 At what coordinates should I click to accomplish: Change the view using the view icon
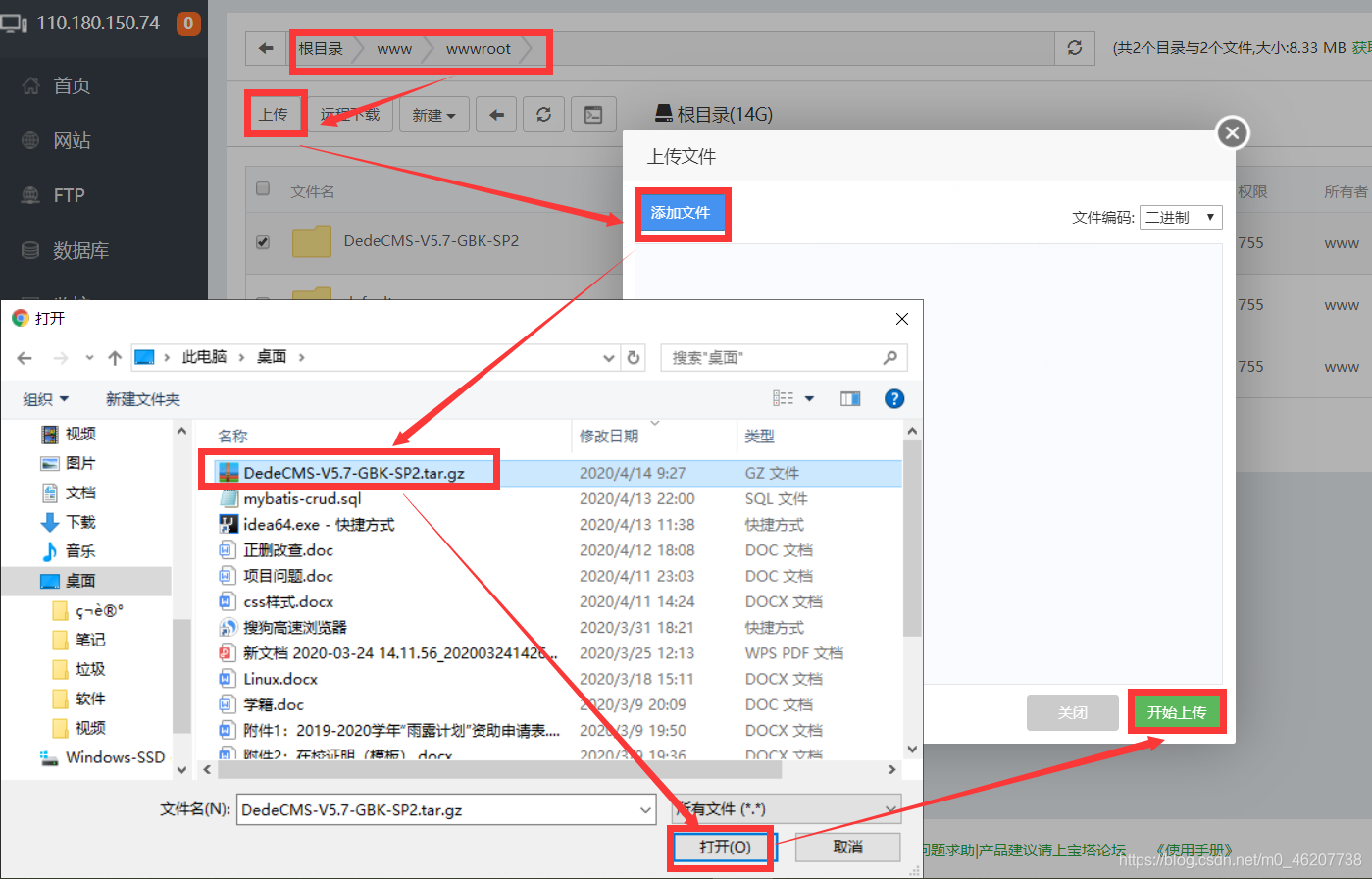pos(784,398)
